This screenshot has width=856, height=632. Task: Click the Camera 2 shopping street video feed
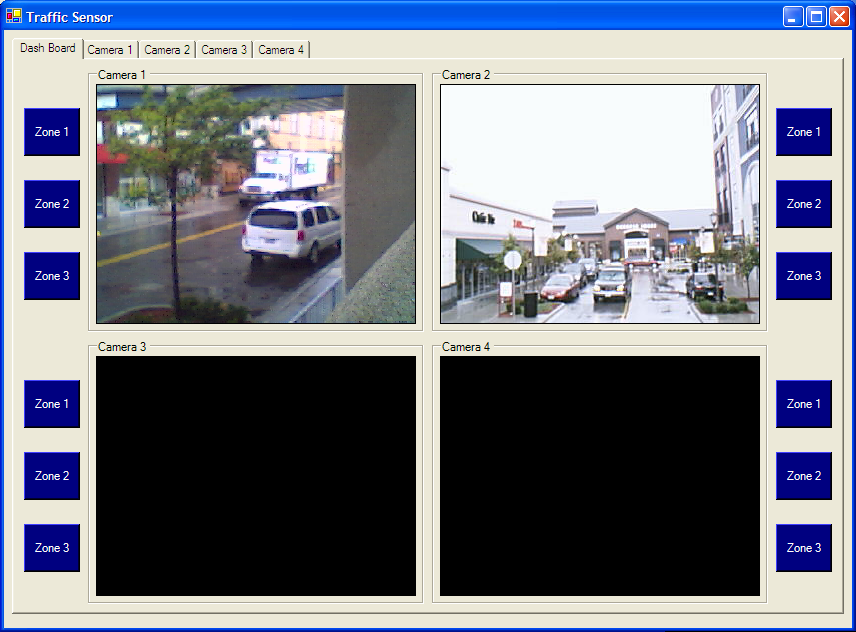tap(599, 204)
